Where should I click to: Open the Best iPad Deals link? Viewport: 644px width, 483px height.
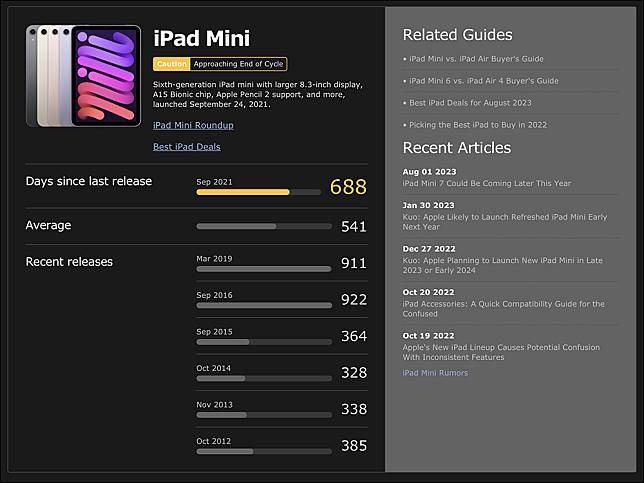[186, 147]
